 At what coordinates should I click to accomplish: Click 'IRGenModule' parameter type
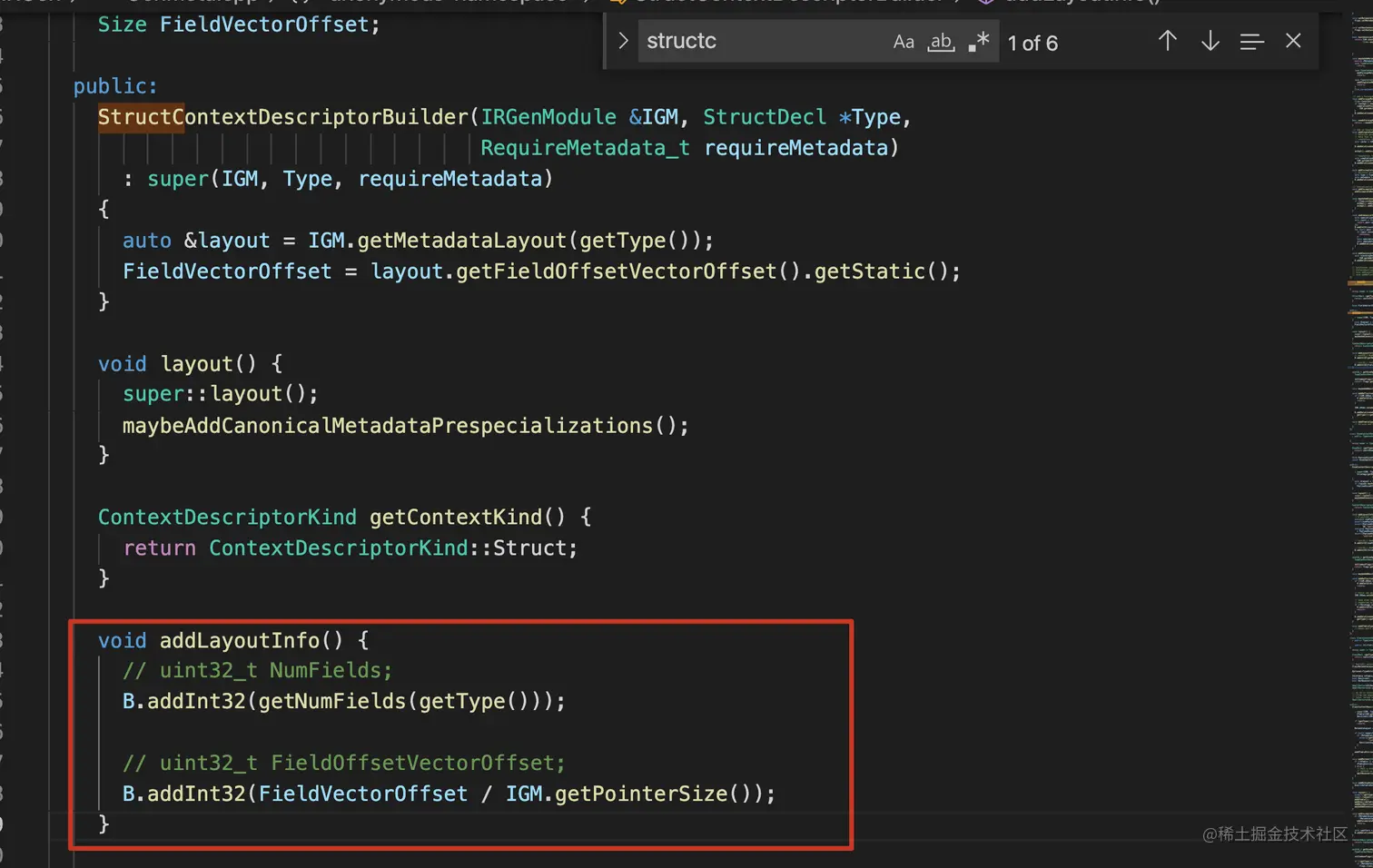pyautogui.click(x=548, y=117)
